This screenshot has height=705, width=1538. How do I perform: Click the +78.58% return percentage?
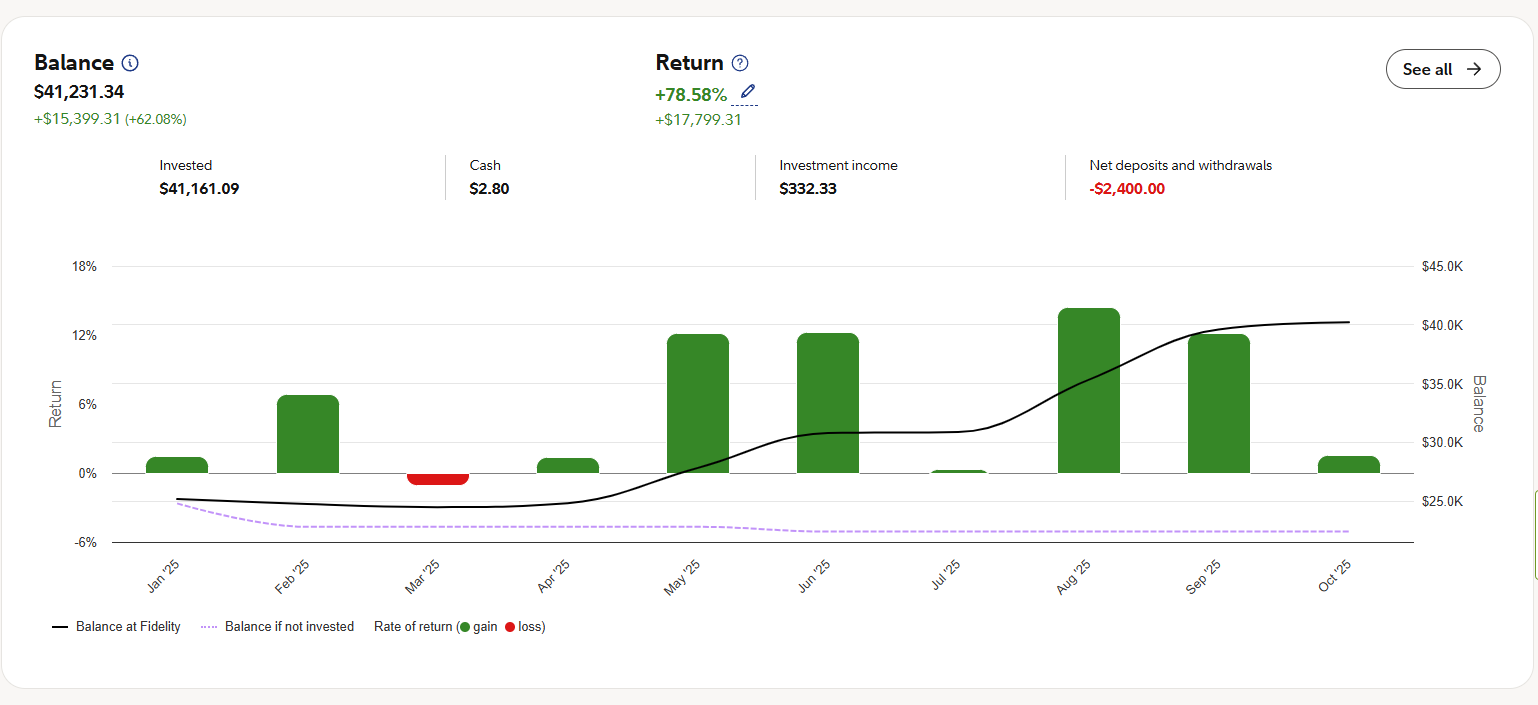pyautogui.click(x=691, y=95)
